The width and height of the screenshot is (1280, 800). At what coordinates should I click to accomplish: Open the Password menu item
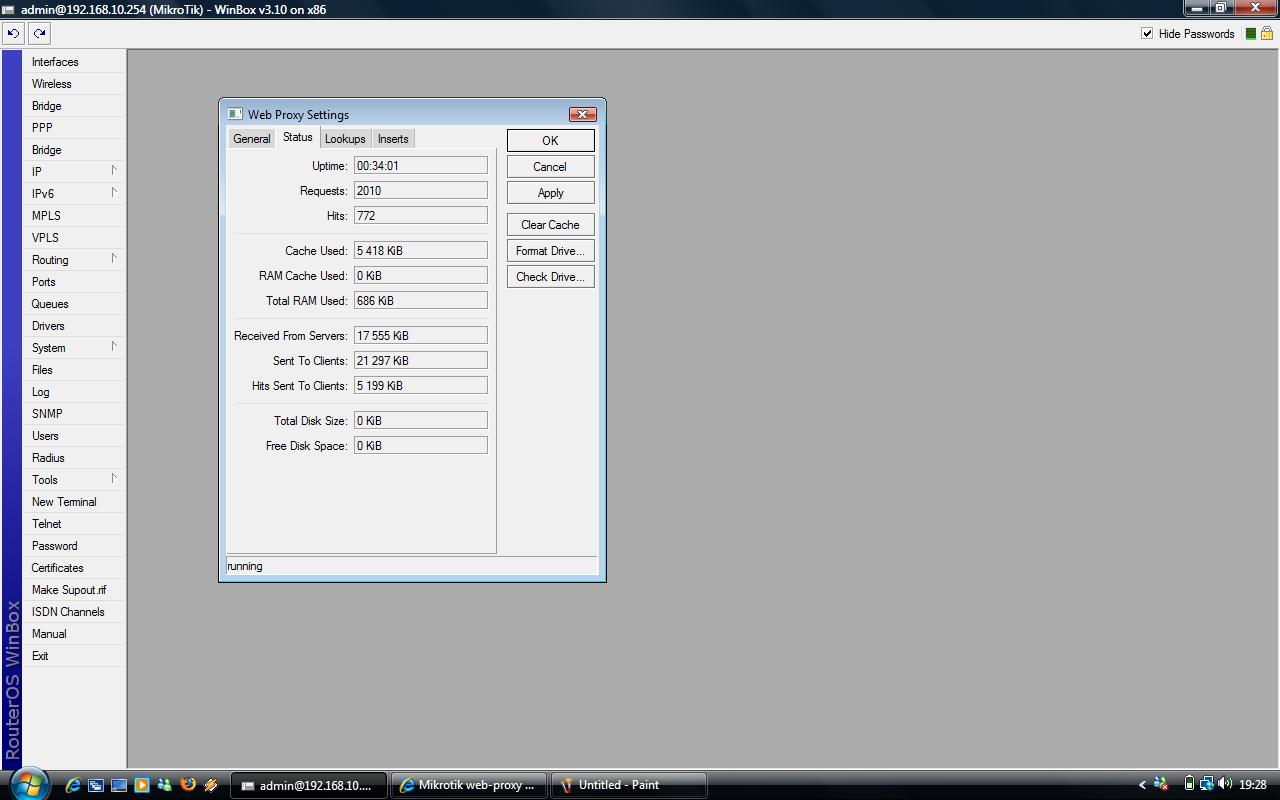click(x=74, y=546)
